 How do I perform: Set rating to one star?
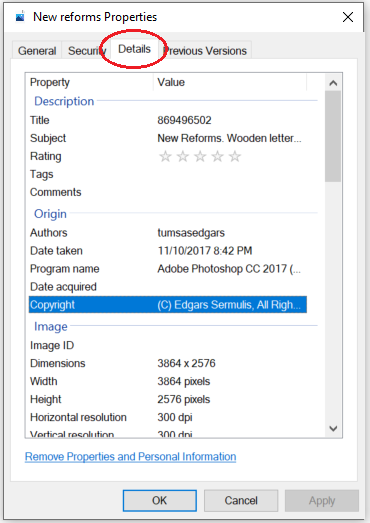[x=165, y=156]
